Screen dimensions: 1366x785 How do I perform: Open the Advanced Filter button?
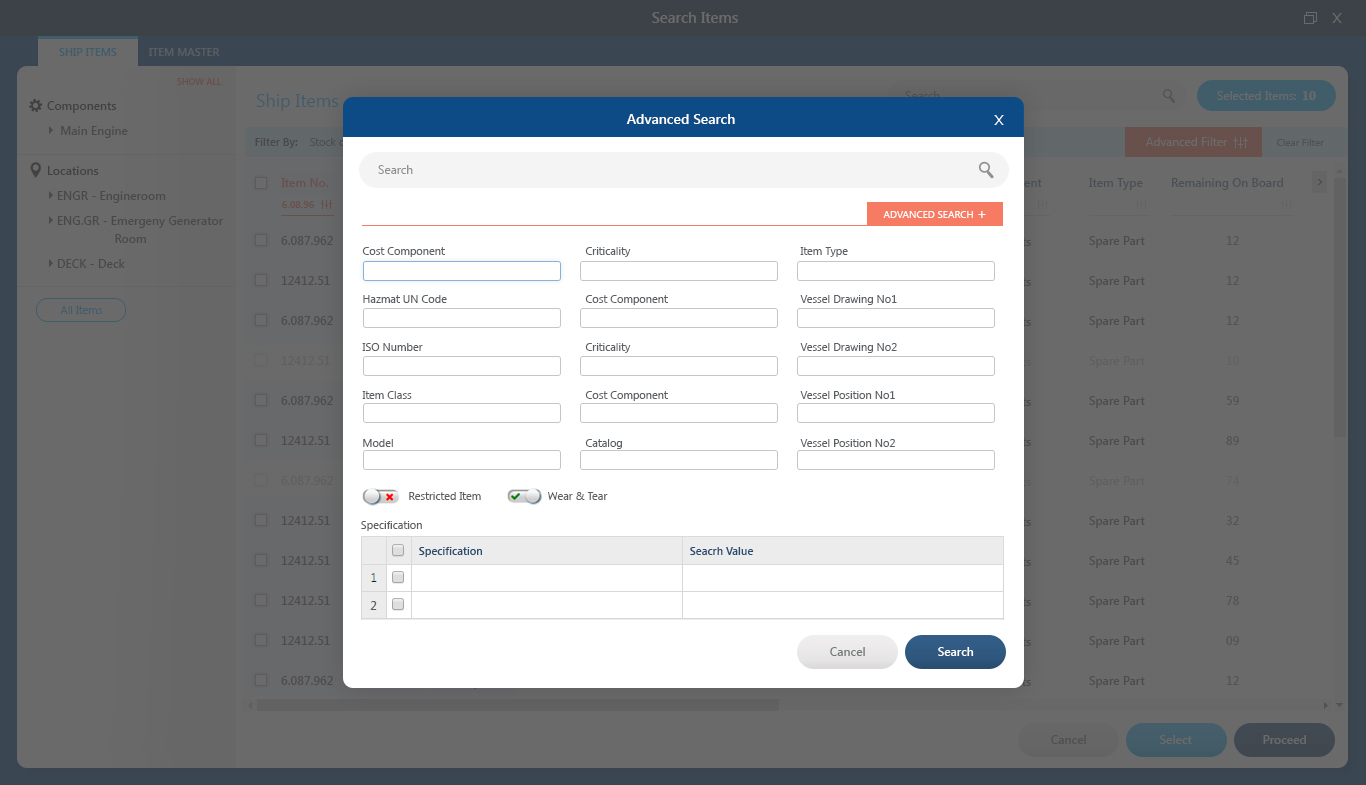[1193, 142]
